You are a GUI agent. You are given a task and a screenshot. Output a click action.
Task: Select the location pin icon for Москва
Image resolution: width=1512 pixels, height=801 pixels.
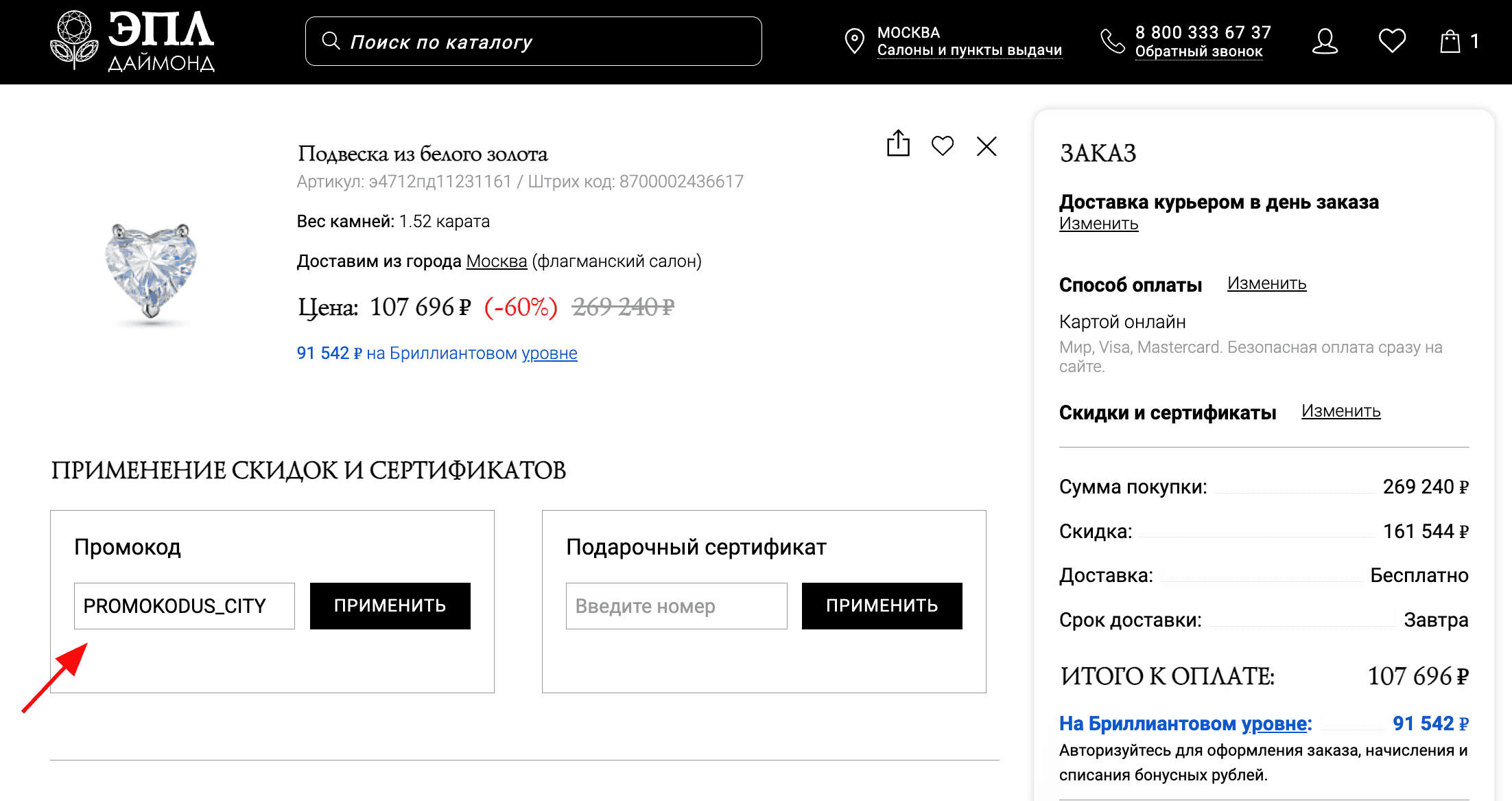coord(854,41)
